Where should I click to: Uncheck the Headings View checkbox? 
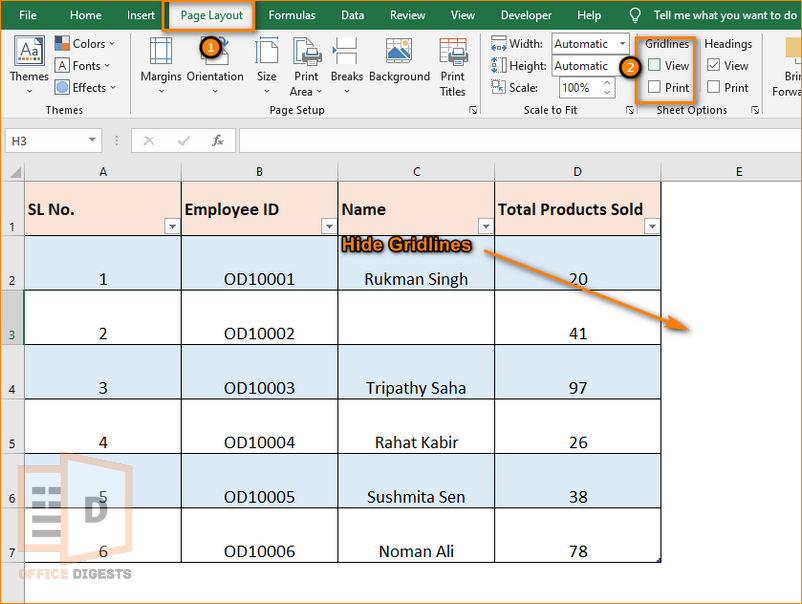click(x=713, y=65)
